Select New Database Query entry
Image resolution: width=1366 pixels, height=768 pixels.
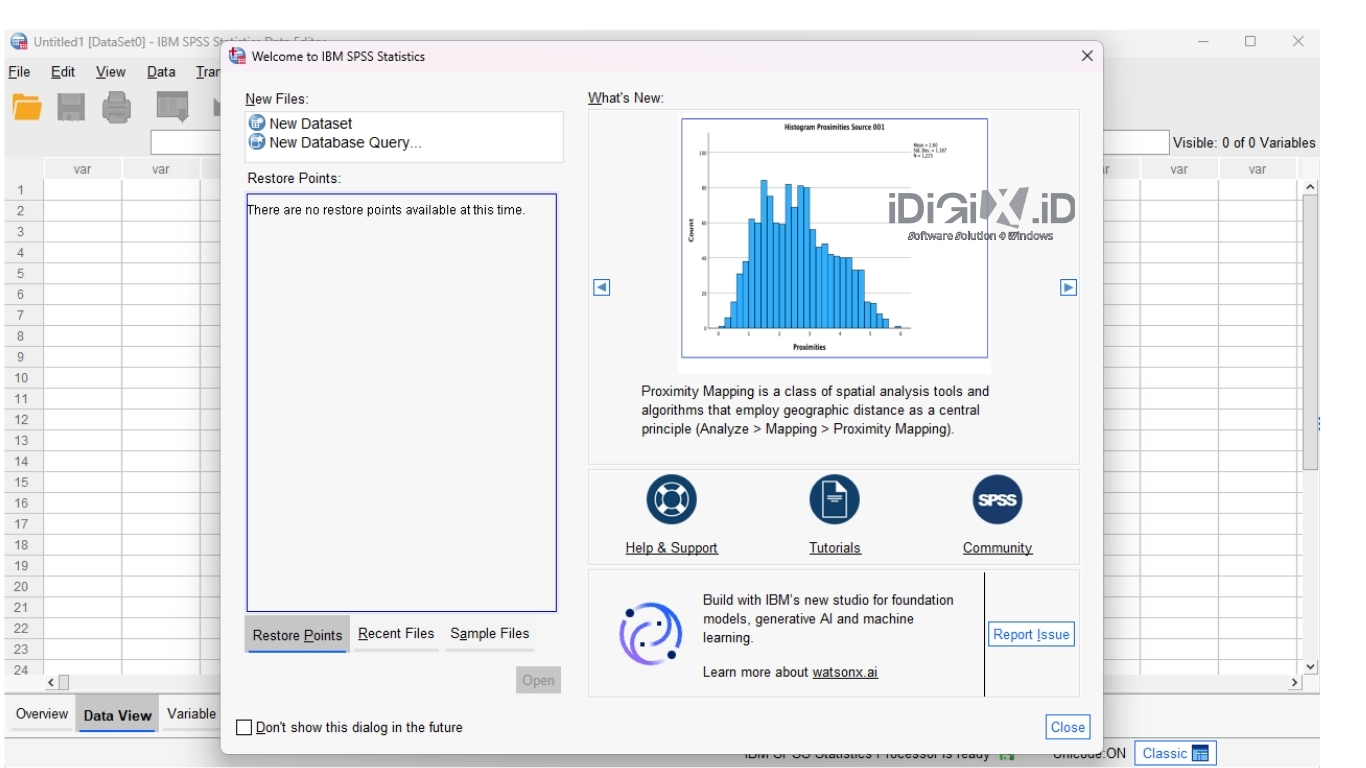point(335,142)
